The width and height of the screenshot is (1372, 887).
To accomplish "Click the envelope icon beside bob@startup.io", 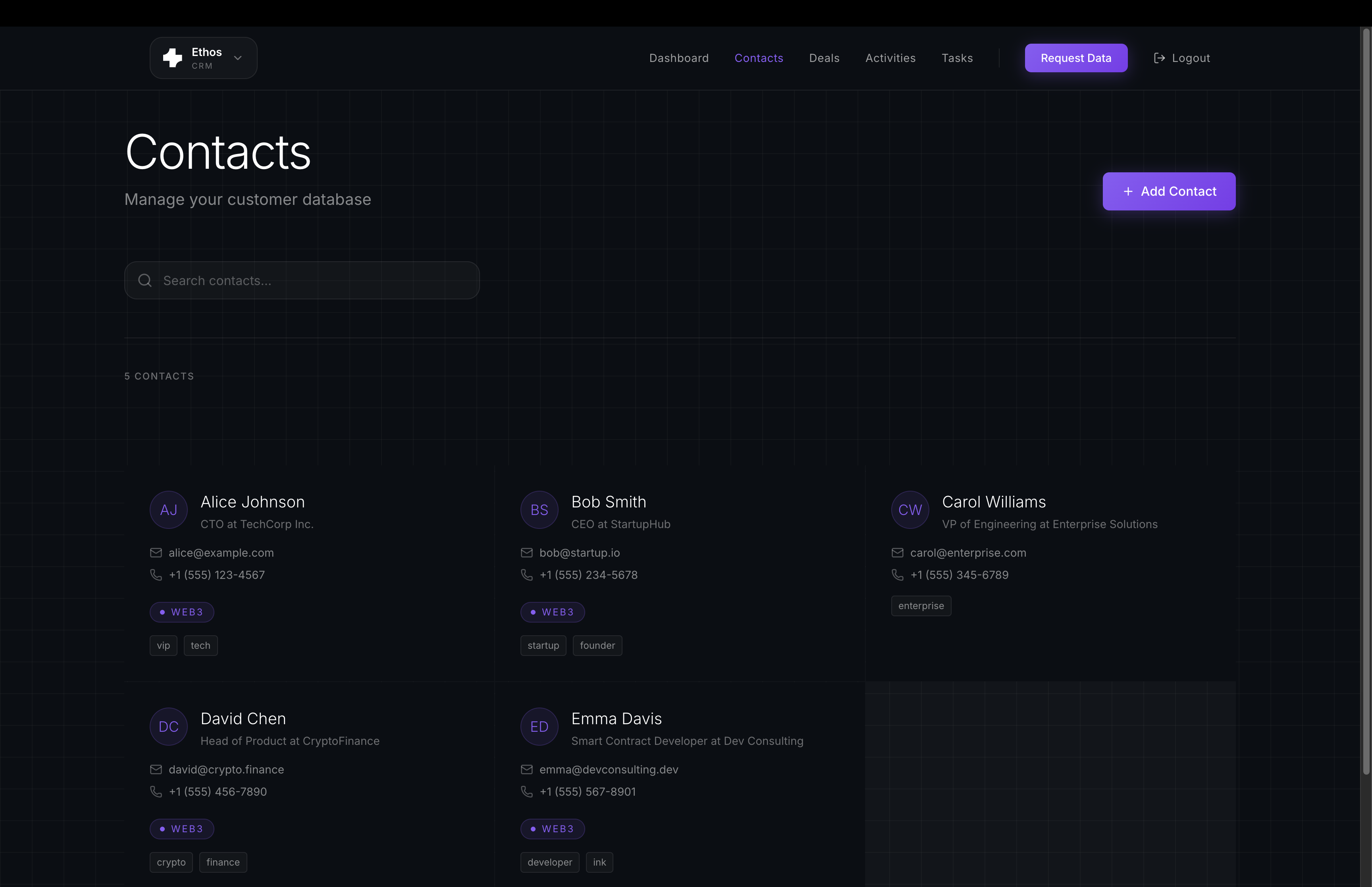I will click(527, 553).
